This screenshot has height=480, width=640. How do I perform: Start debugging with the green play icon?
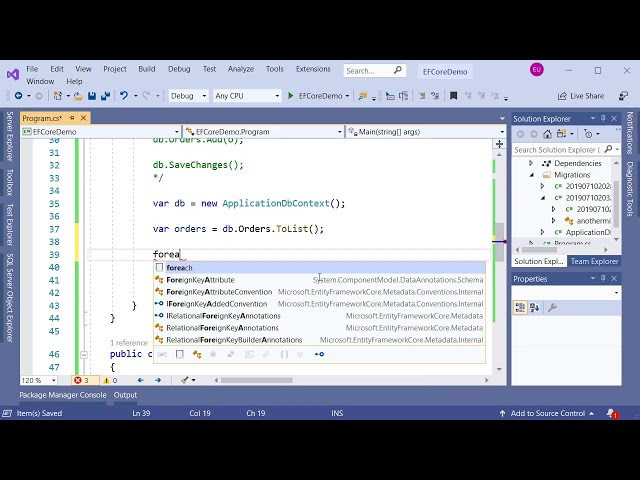291,96
